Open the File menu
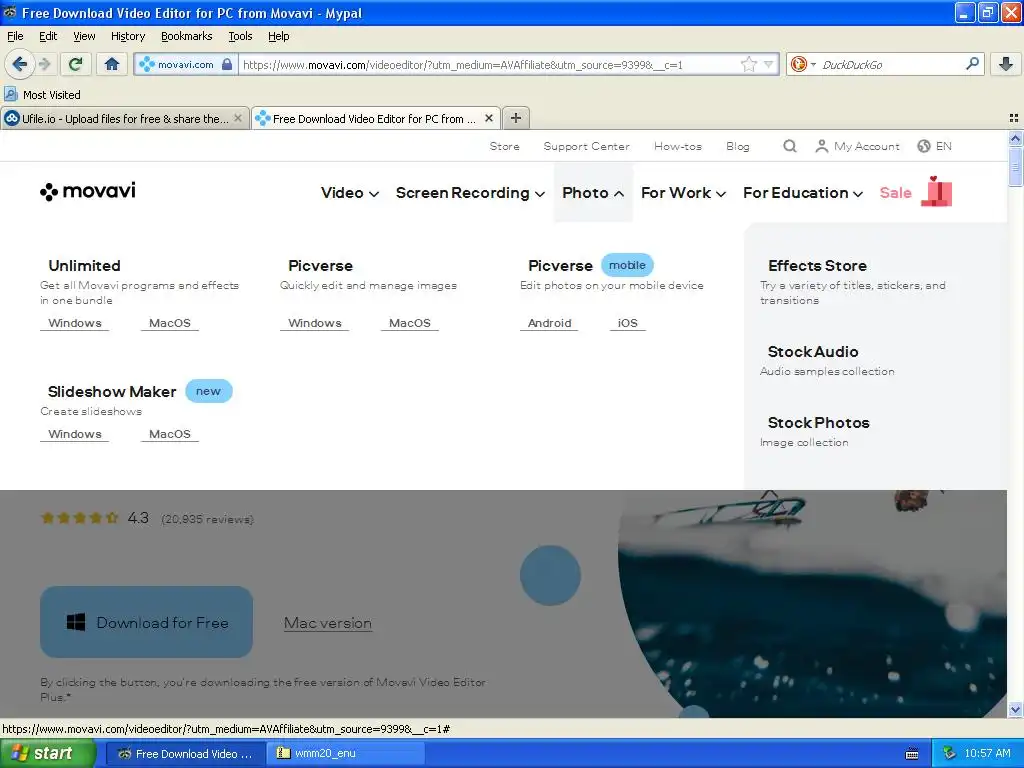This screenshot has width=1024, height=768. click(15, 36)
